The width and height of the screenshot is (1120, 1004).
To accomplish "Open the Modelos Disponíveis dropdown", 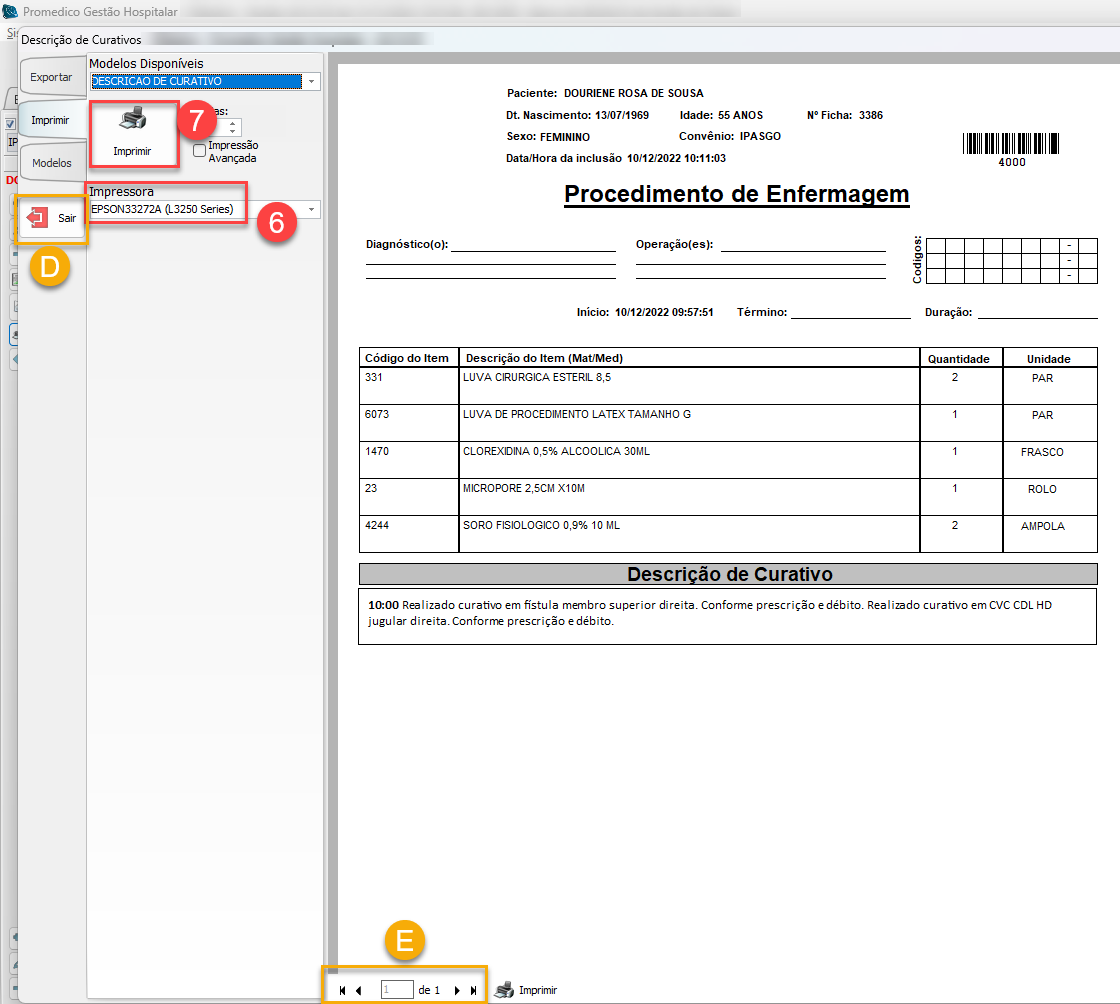I will coord(311,81).
